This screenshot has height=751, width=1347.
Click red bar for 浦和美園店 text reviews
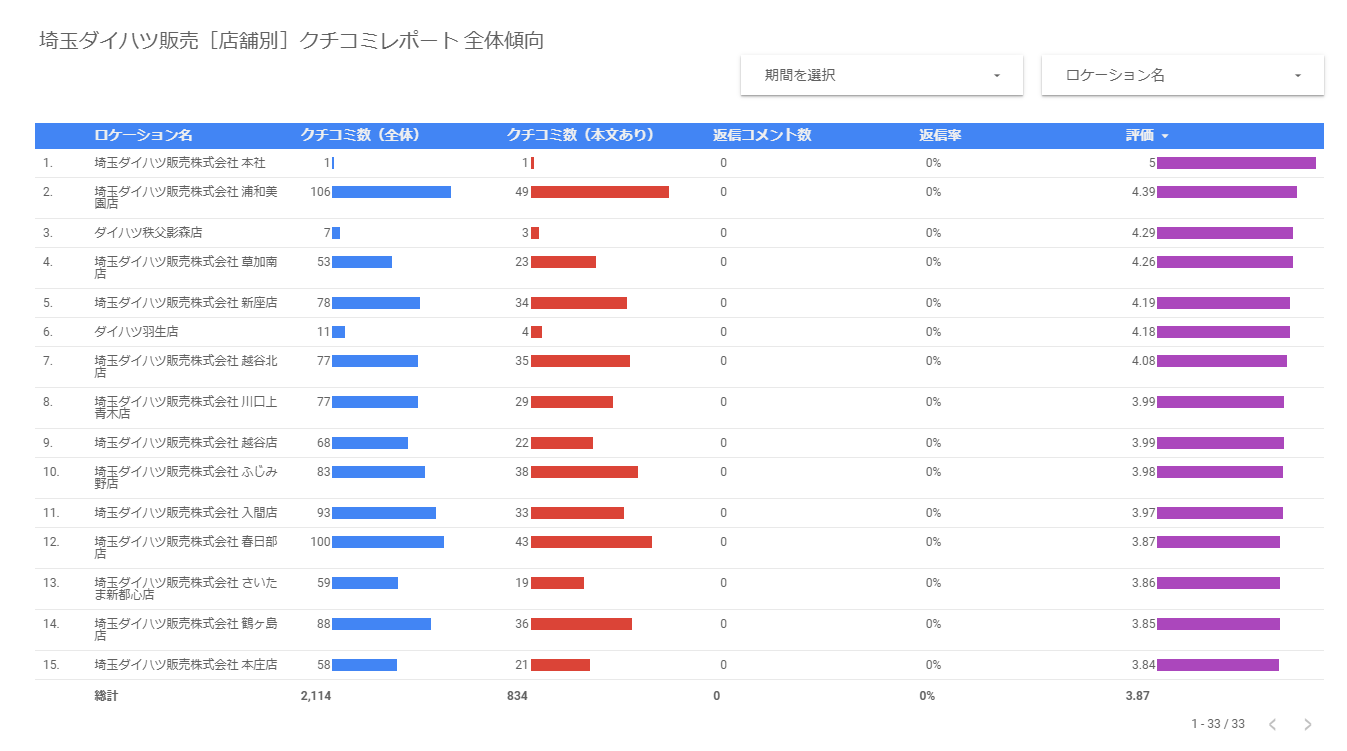pyautogui.click(x=600, y=192)
